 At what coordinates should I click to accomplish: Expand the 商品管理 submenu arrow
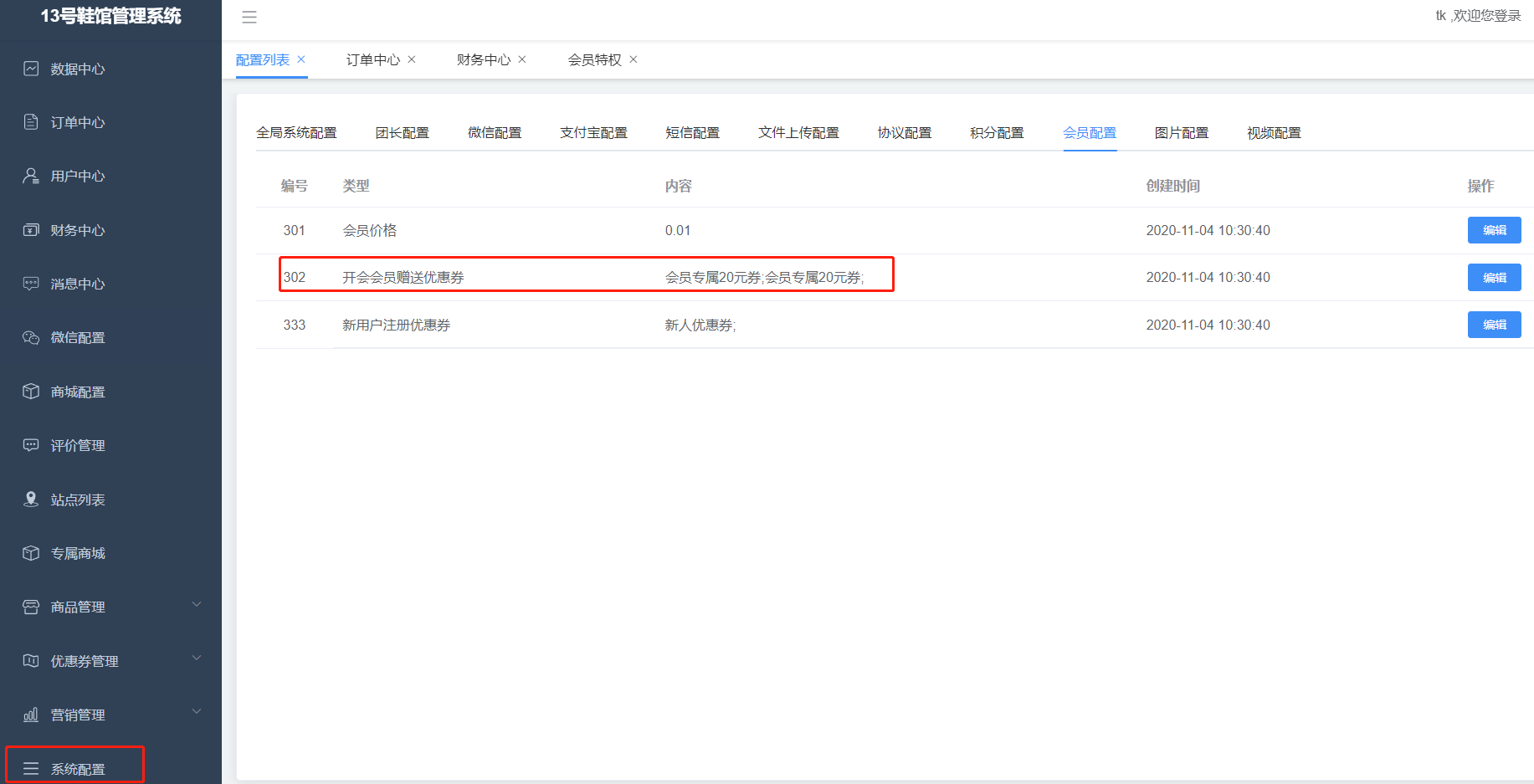coord(197,604)
